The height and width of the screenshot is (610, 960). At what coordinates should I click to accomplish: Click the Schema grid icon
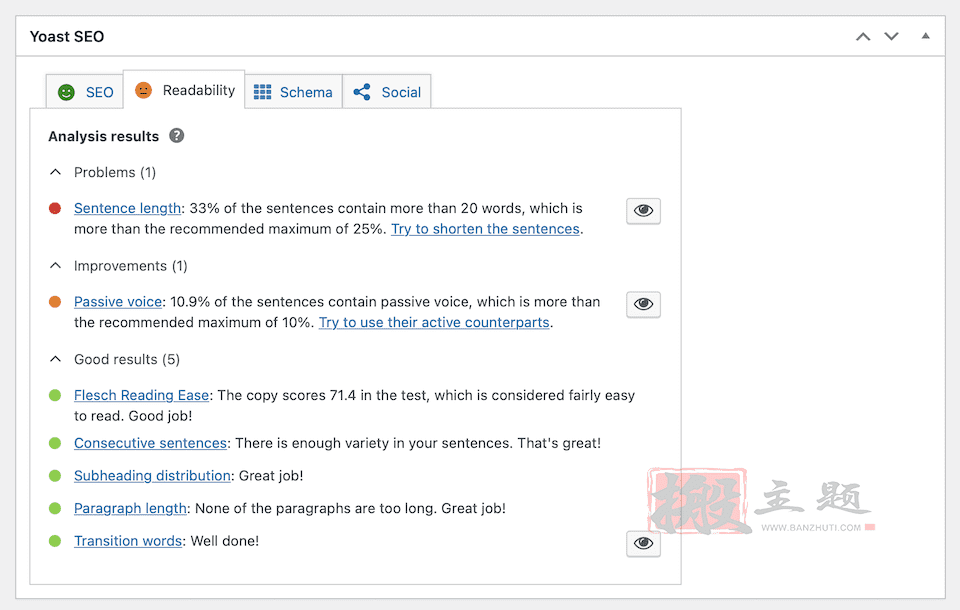(263, 92)
